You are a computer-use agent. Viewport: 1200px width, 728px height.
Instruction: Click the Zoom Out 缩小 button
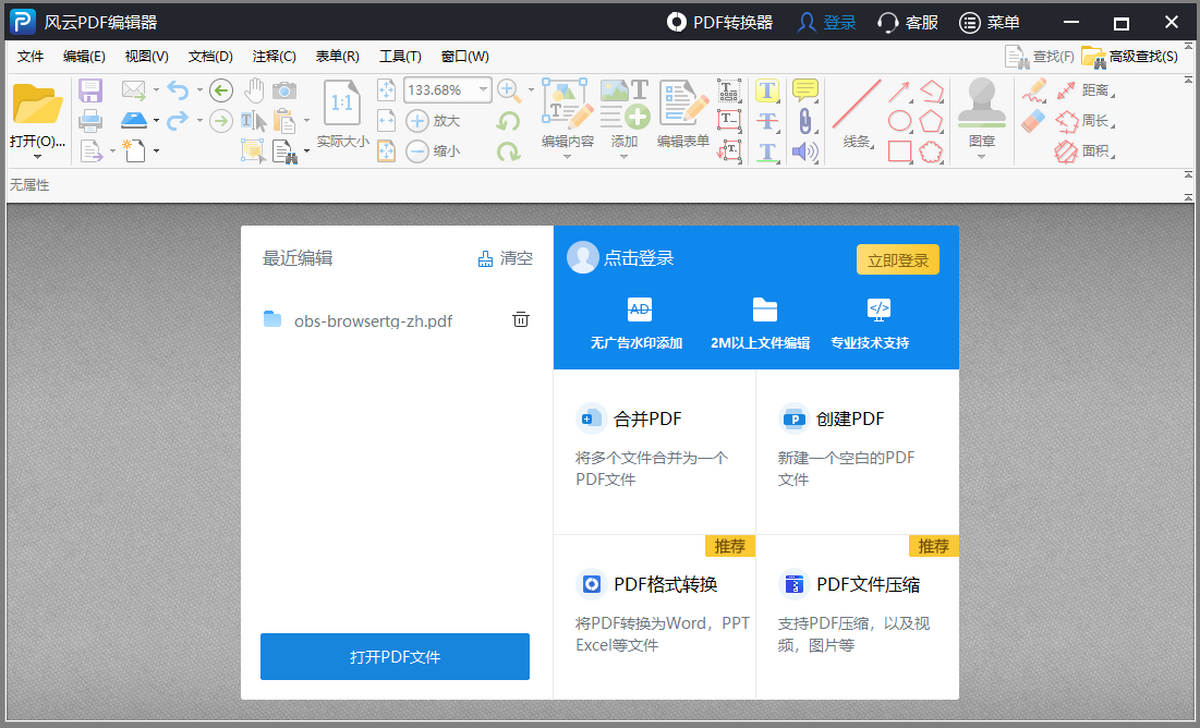(433, 151)
